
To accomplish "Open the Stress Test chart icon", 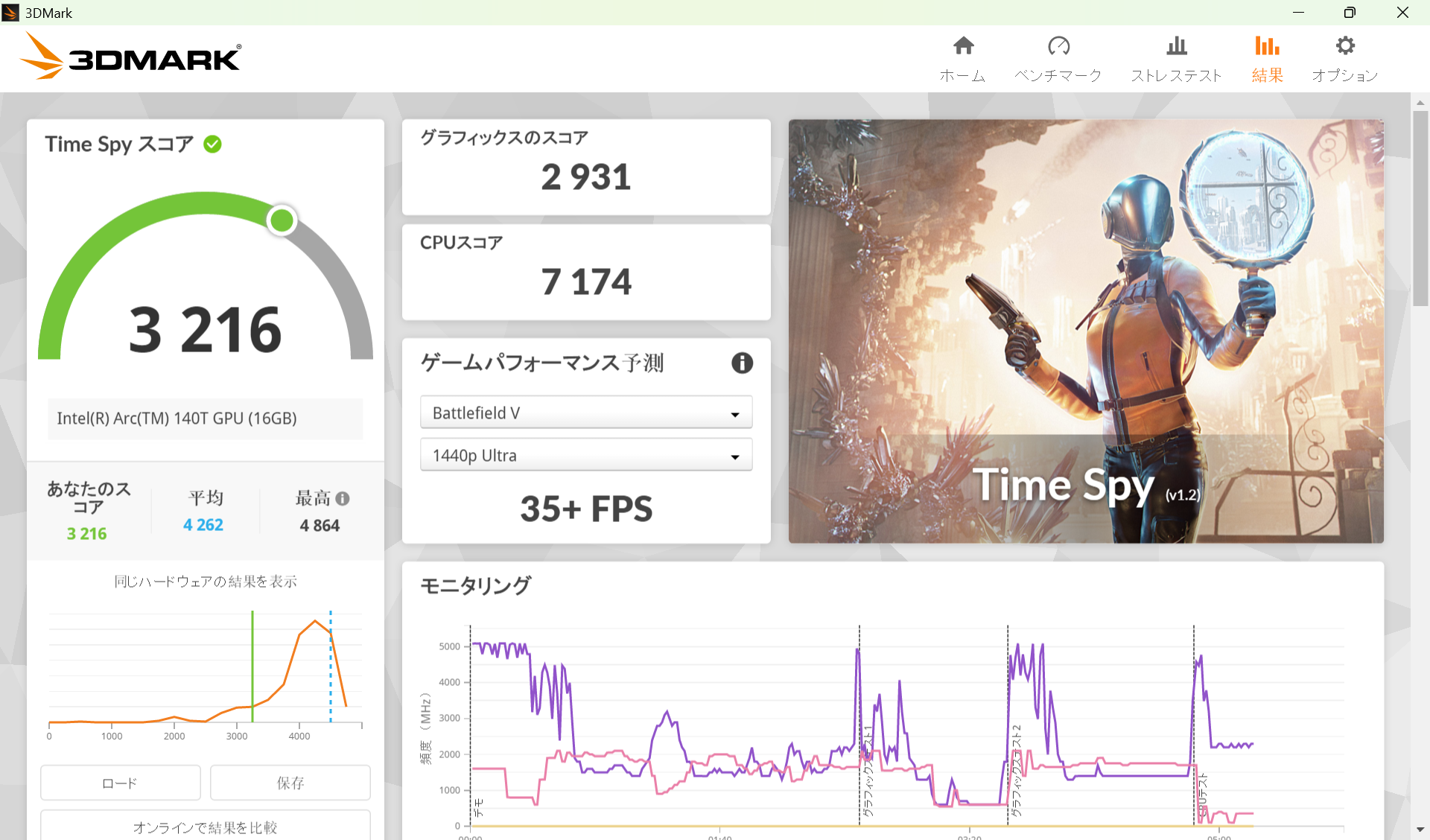I will pyautogui.click(x=1176, y=46).
